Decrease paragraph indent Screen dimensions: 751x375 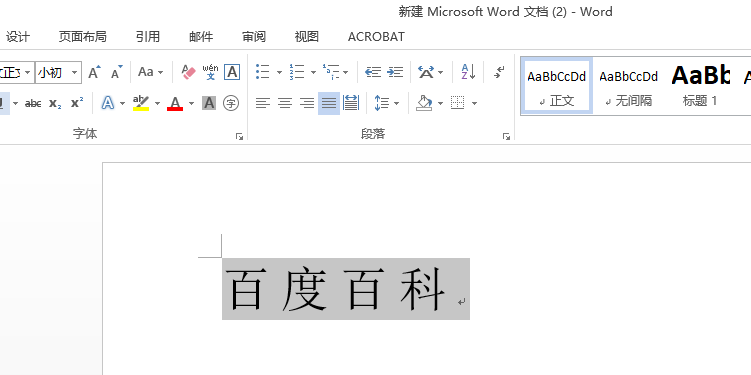(x=373, y=72)
